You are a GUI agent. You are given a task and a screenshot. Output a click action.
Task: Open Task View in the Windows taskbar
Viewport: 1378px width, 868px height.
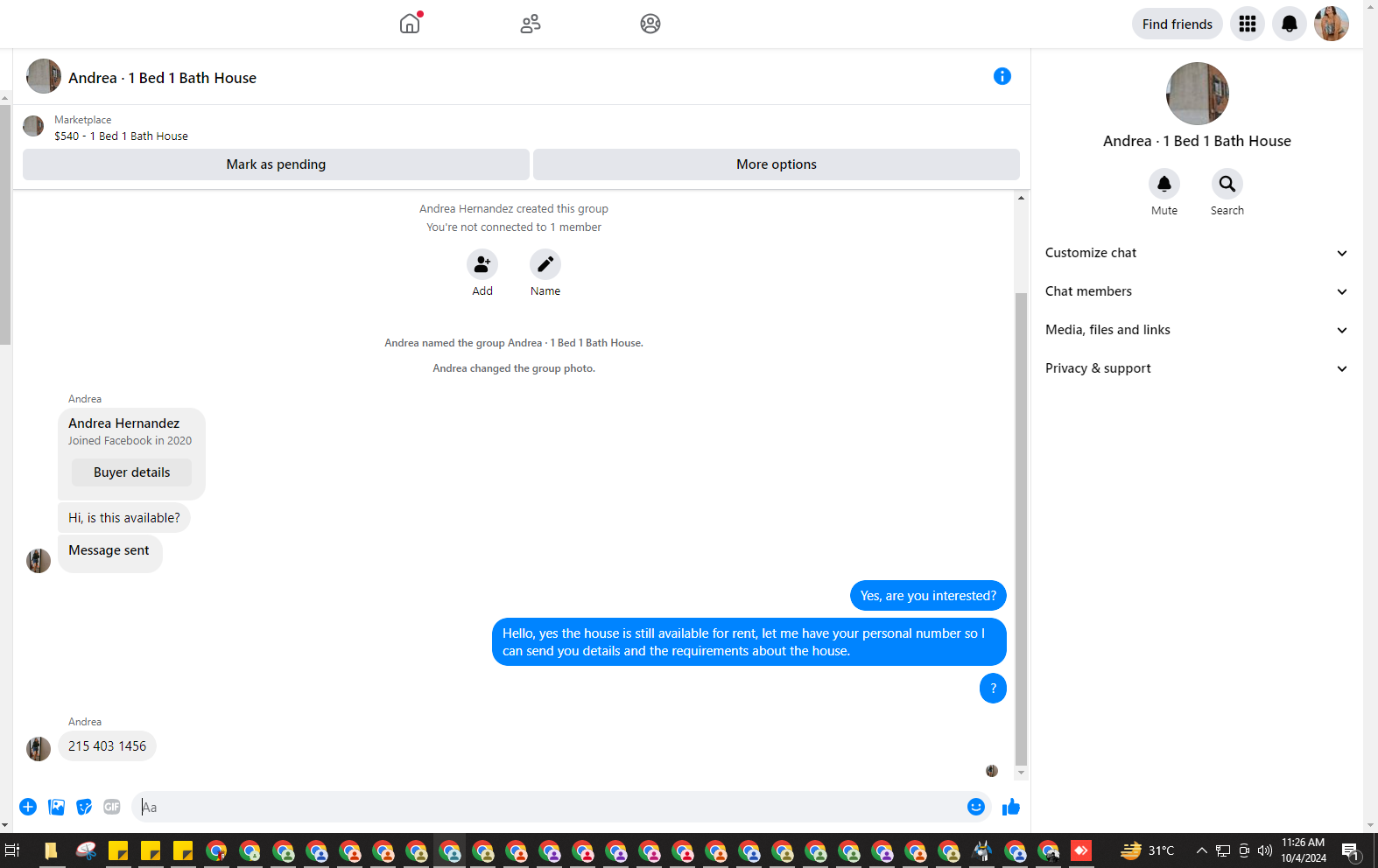[x=12, y=850]
